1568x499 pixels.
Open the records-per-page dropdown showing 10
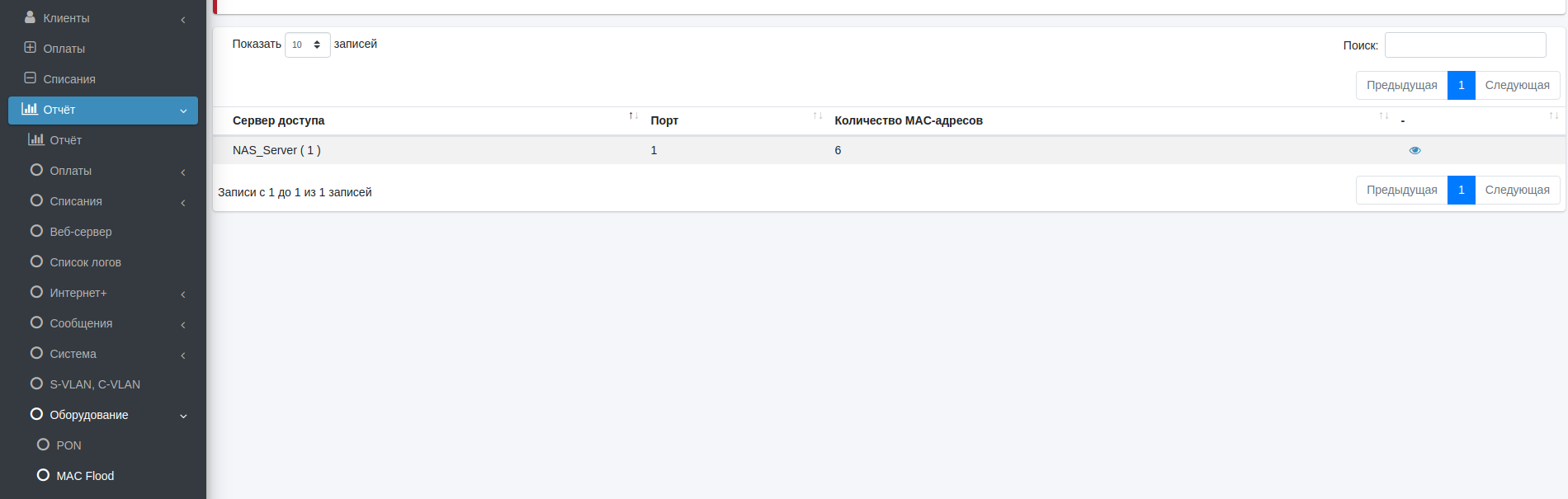(307, 45)
